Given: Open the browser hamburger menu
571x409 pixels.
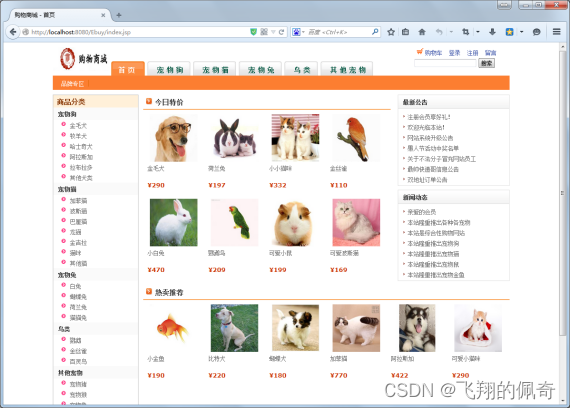Looking at the screenshot, I should click(x=556, y=32).
